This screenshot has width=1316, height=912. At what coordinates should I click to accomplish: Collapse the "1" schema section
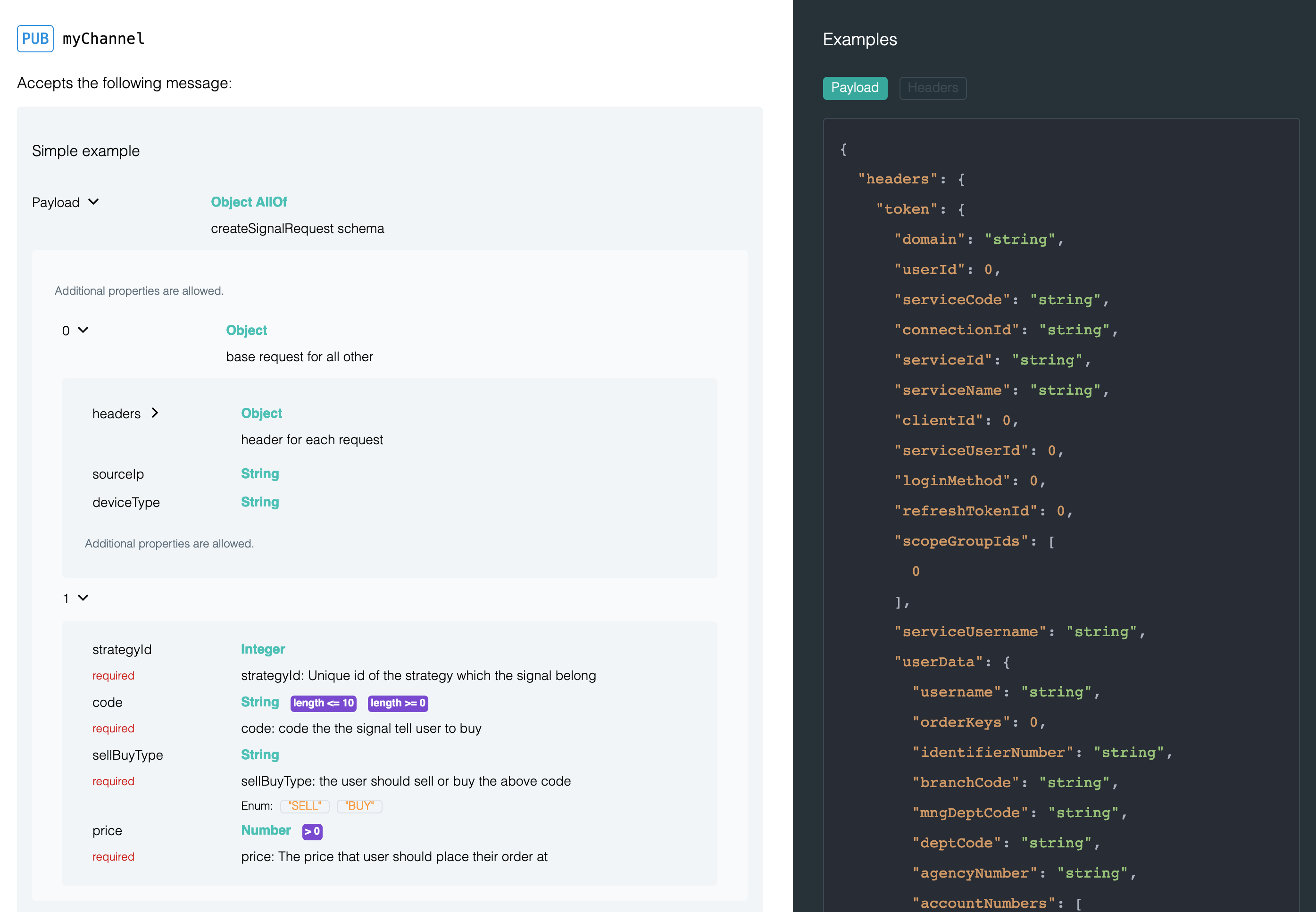[x=83, y=598]
